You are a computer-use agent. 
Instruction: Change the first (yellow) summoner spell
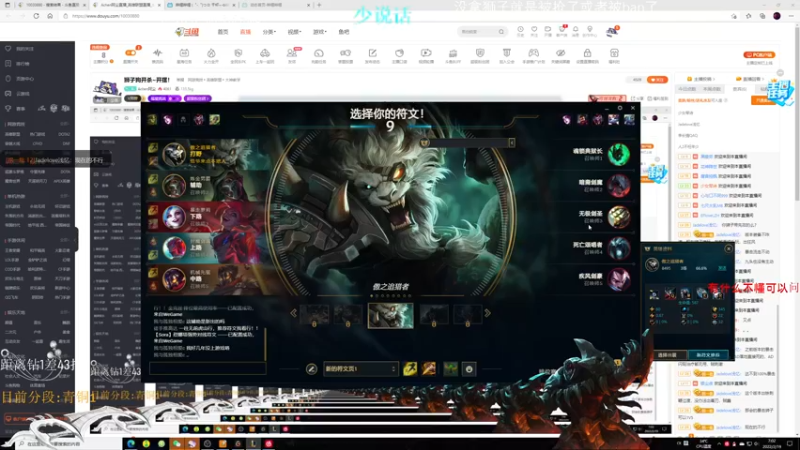tap(410, 368)
